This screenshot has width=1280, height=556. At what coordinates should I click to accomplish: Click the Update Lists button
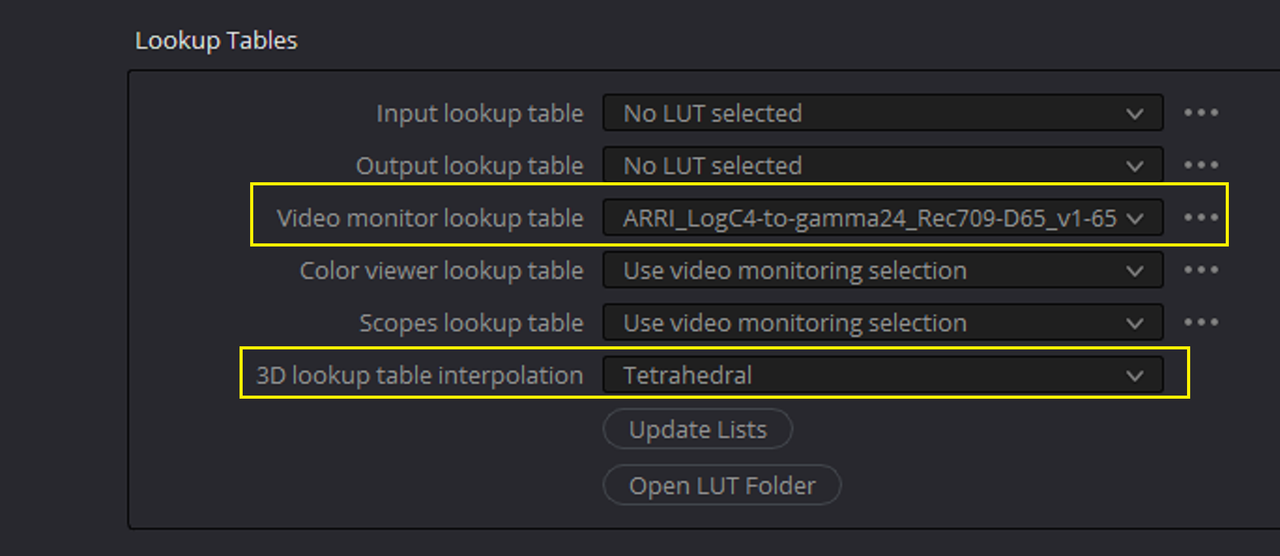tap(698, 429)
